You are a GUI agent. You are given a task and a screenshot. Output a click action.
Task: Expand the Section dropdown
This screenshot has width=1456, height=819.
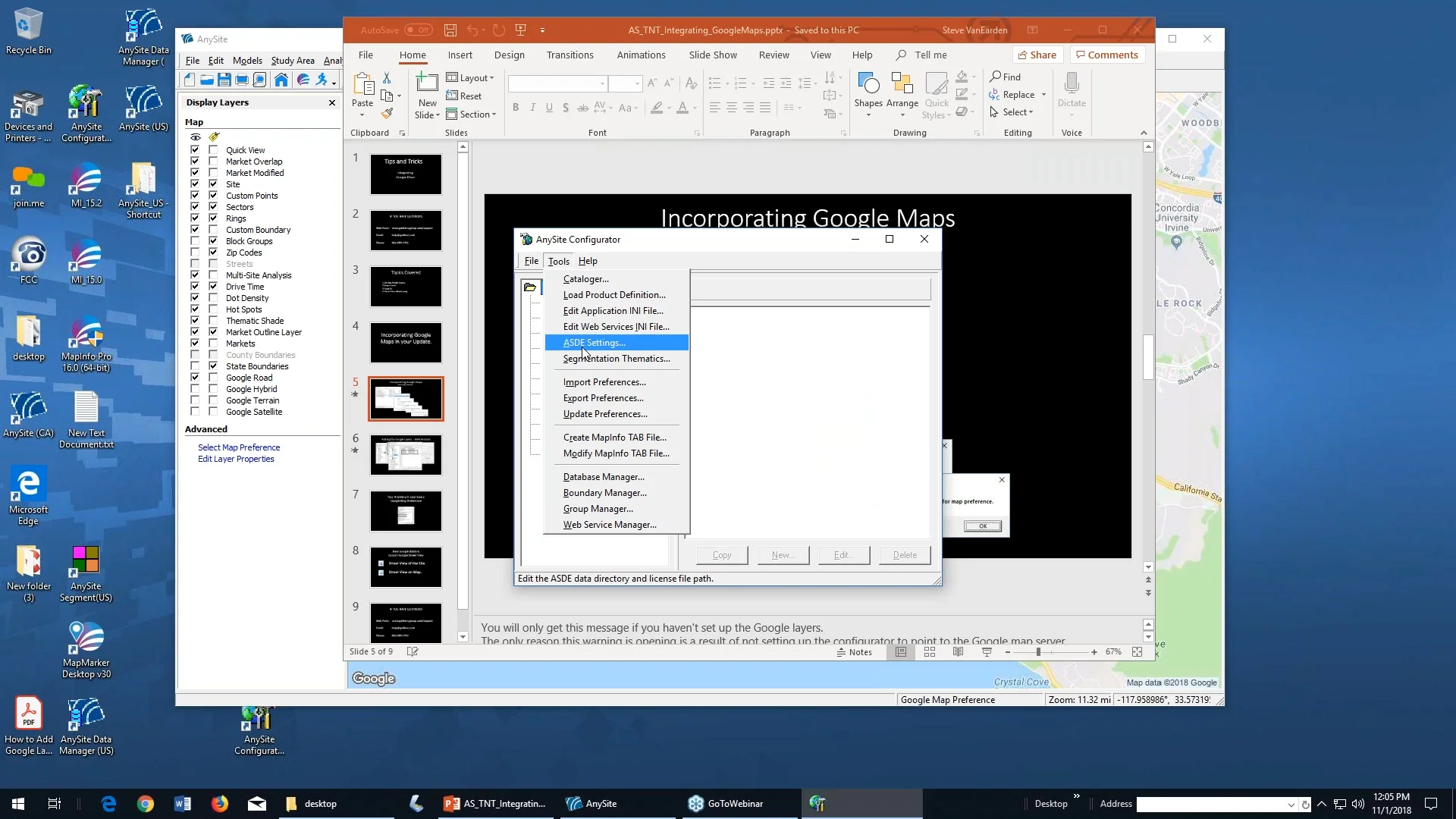[x=472, y=115]
